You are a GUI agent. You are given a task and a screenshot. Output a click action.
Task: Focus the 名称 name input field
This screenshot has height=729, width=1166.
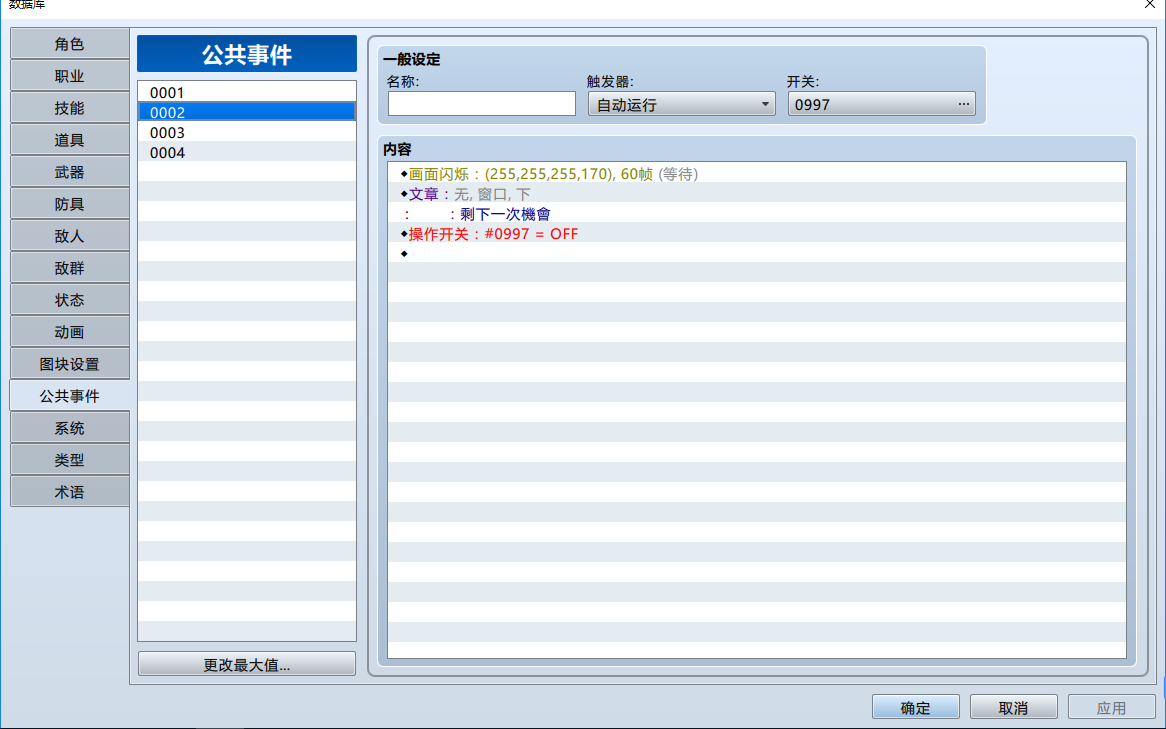[482, 104]
